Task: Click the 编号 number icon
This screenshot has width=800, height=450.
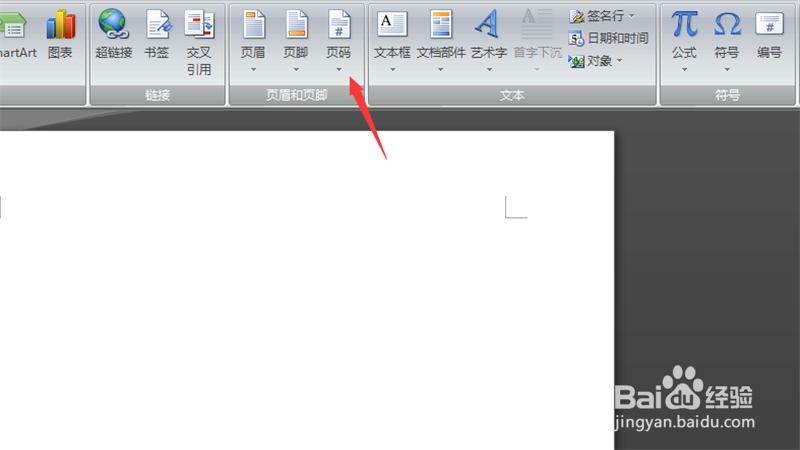Action: pyautogui.click(x=769, y=24)
